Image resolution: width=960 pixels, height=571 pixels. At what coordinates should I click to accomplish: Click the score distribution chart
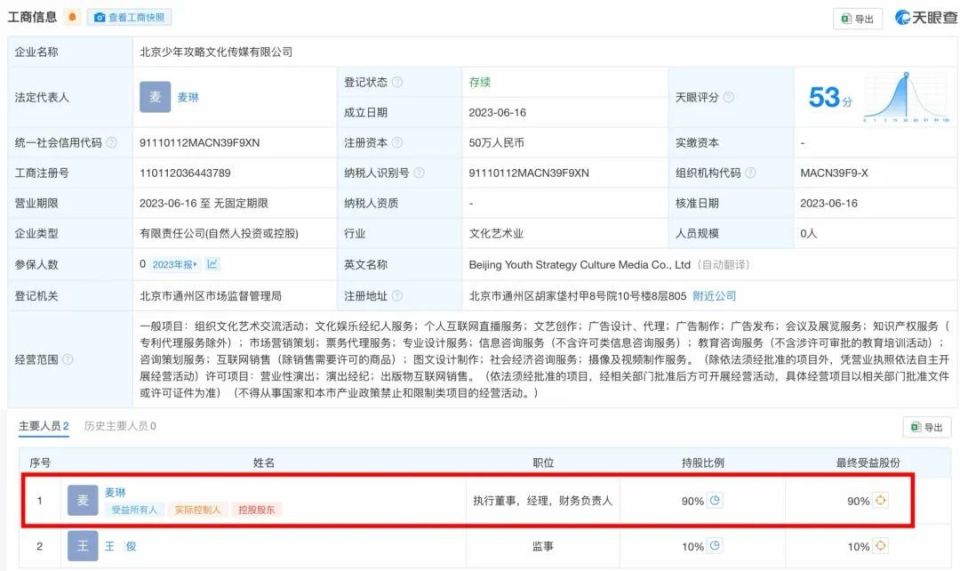[x=906, y=97]
